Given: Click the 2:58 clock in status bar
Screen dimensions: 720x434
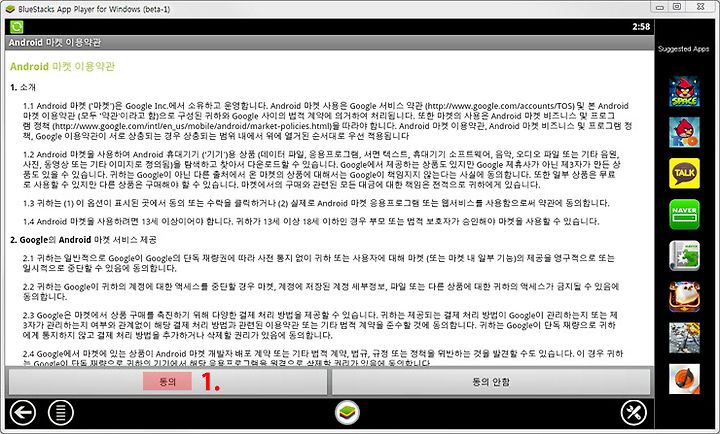Looking at the screenshot, I should coord(641,27).
